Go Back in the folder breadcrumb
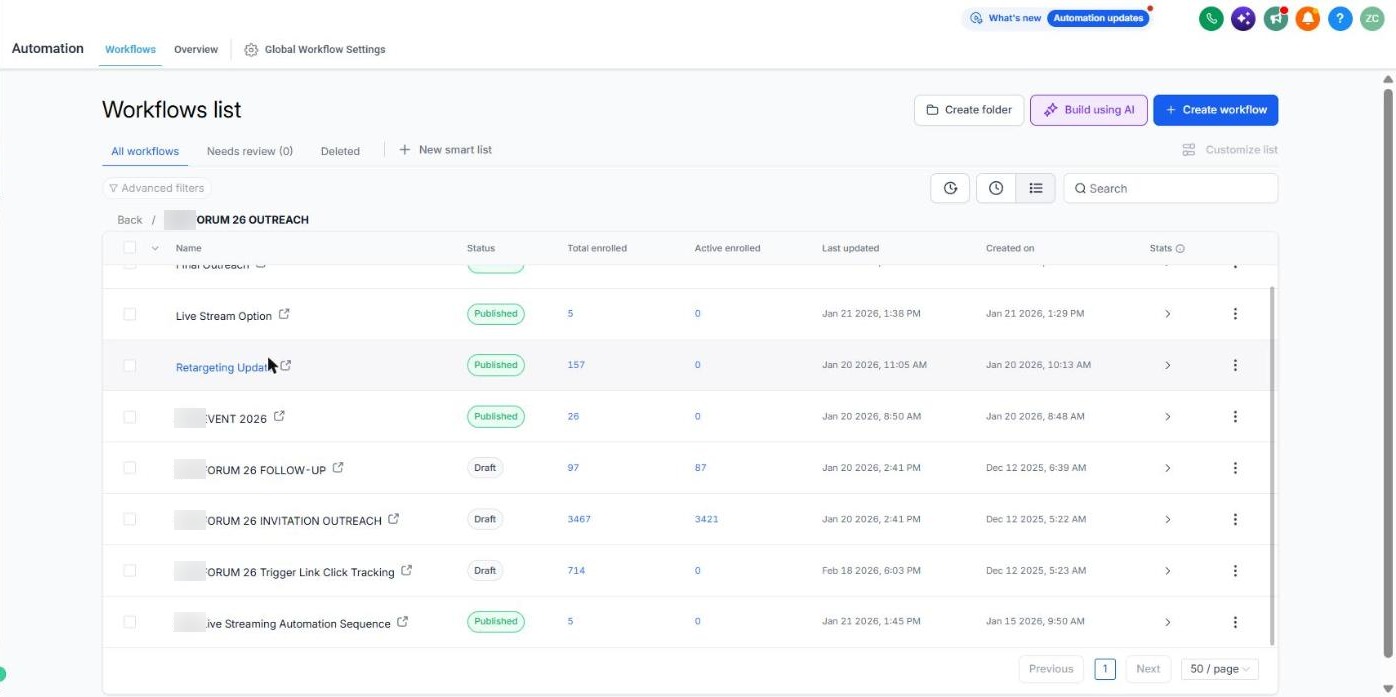Screen dimensions: 1396x697 coord(130,220)
